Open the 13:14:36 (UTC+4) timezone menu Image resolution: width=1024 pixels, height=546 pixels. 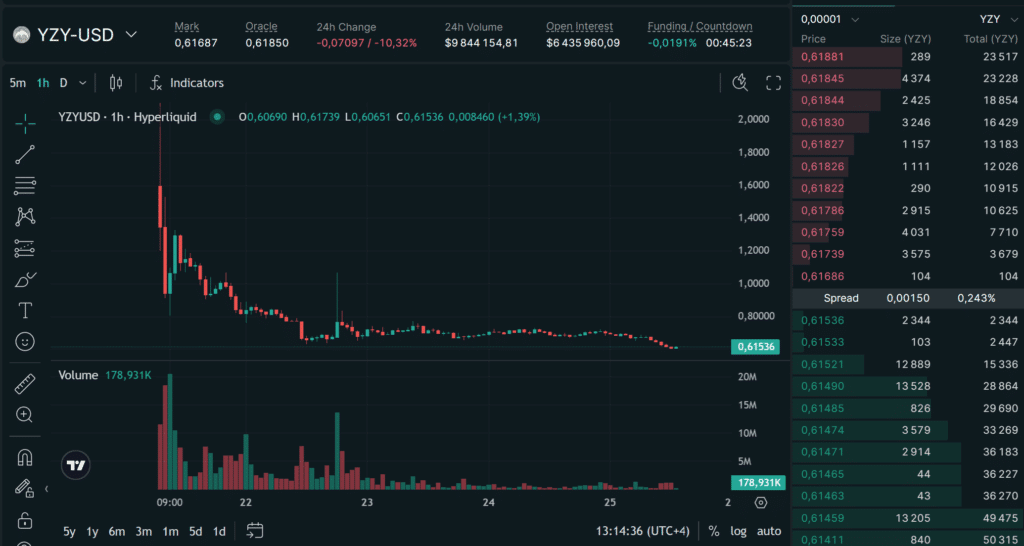(x=643, y=531)
